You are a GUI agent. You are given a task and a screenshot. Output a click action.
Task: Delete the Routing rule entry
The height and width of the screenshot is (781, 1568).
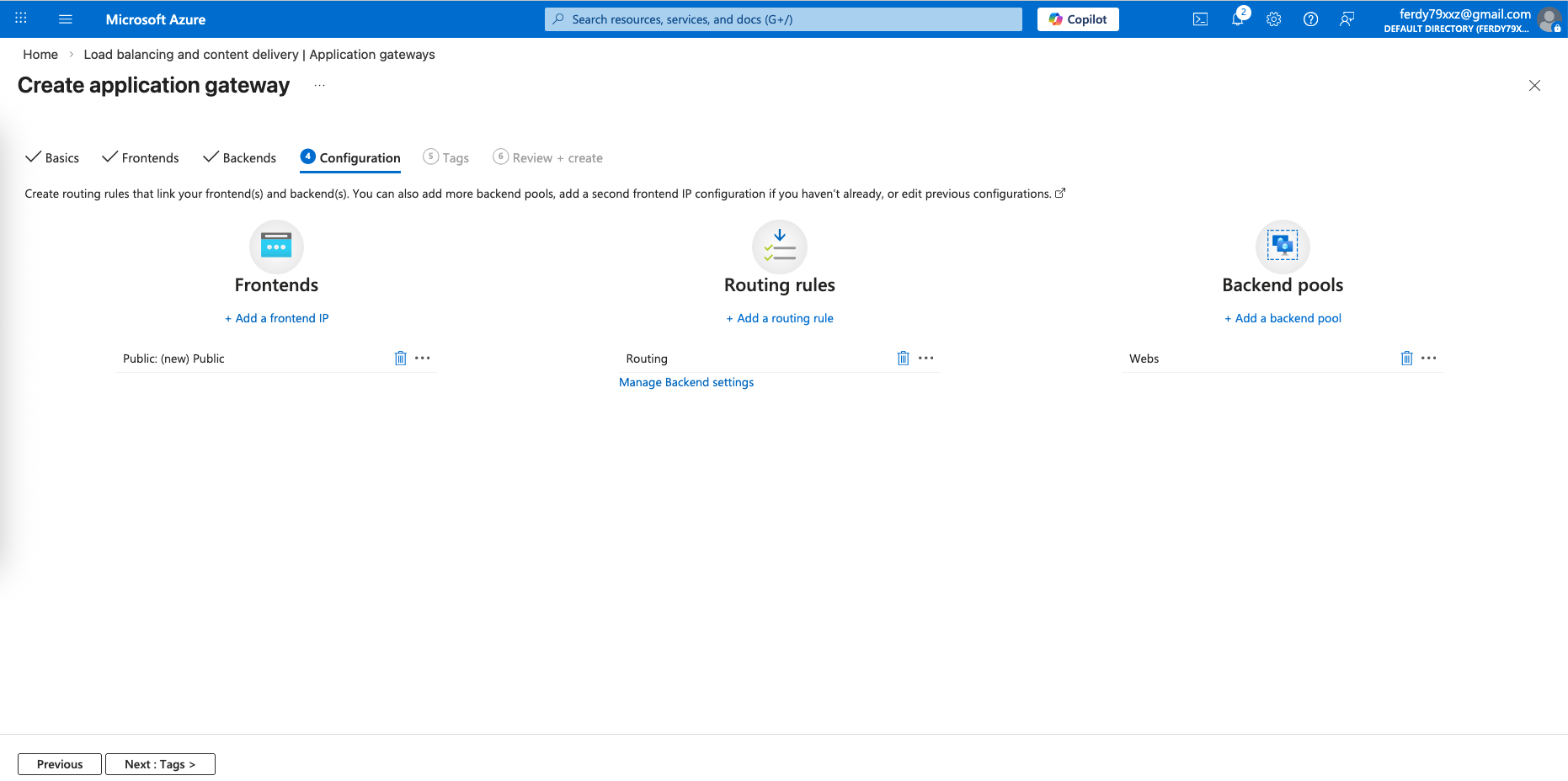(x=903, y=359)
